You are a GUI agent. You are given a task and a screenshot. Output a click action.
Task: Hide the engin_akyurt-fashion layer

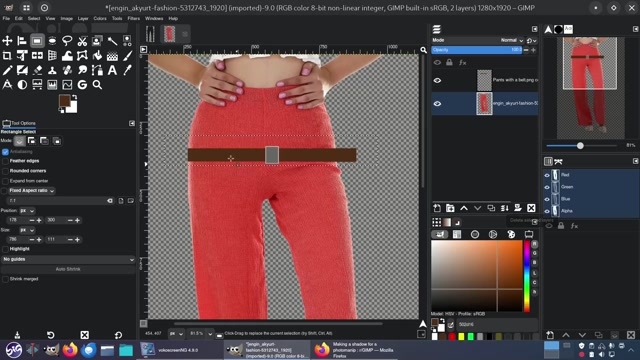437,104
